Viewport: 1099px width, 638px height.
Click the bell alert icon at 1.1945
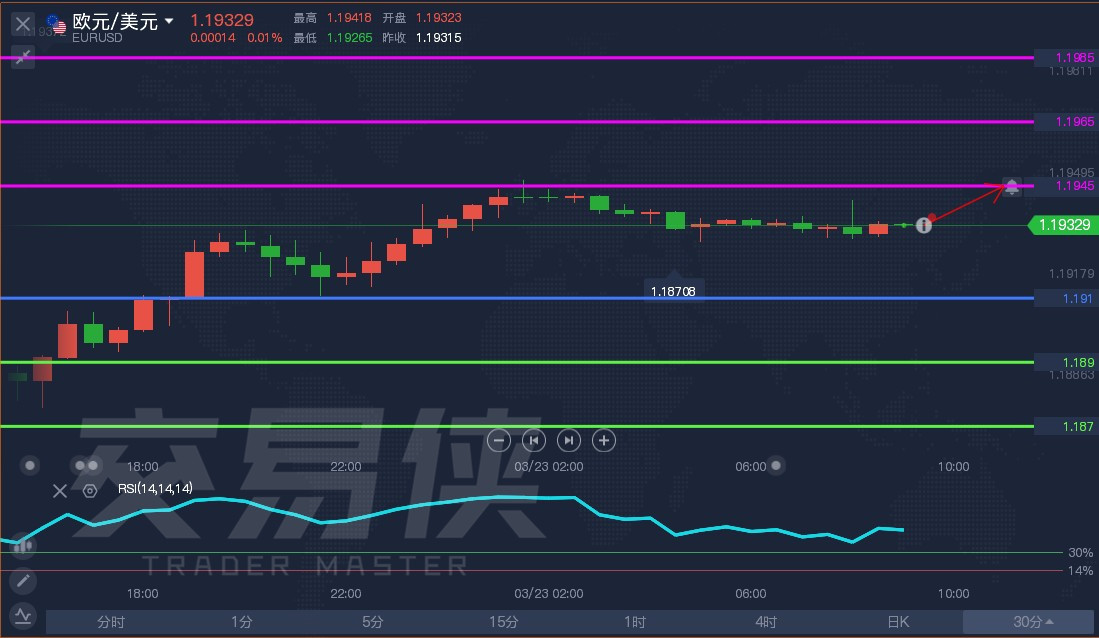(x=1011, y=186)
